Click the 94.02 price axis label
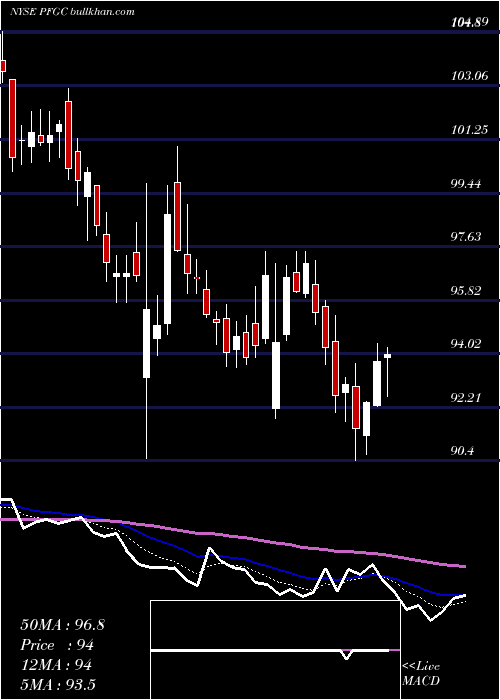Viewport: 500px width, 700px height. coord(467,344)
